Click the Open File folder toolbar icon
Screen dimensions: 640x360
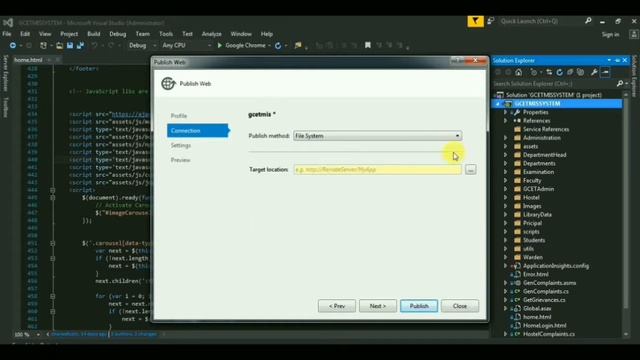click(60, 46)
